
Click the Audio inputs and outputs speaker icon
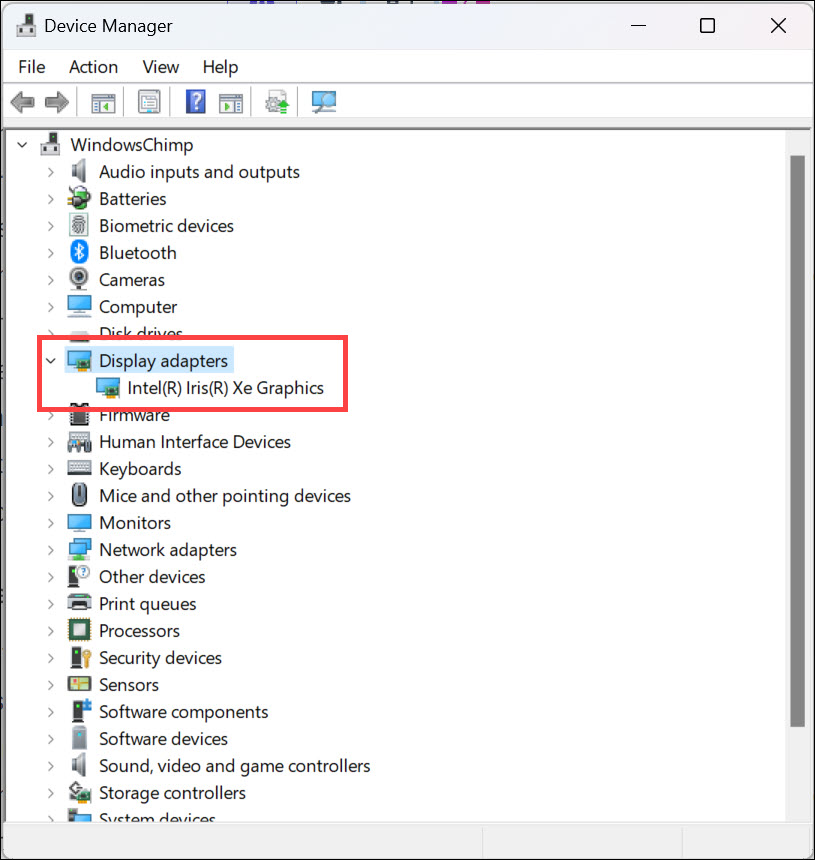pos(79,172)
